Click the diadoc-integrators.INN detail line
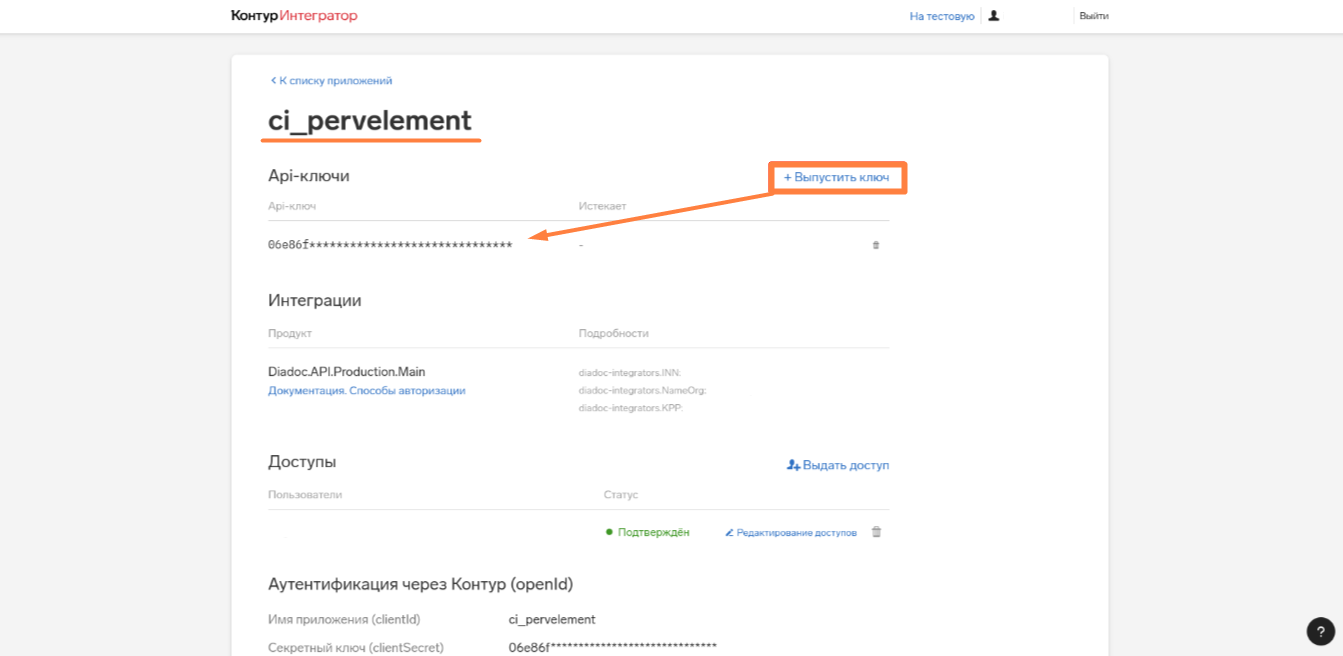The image size is (1343, 656). click(629, 373)
